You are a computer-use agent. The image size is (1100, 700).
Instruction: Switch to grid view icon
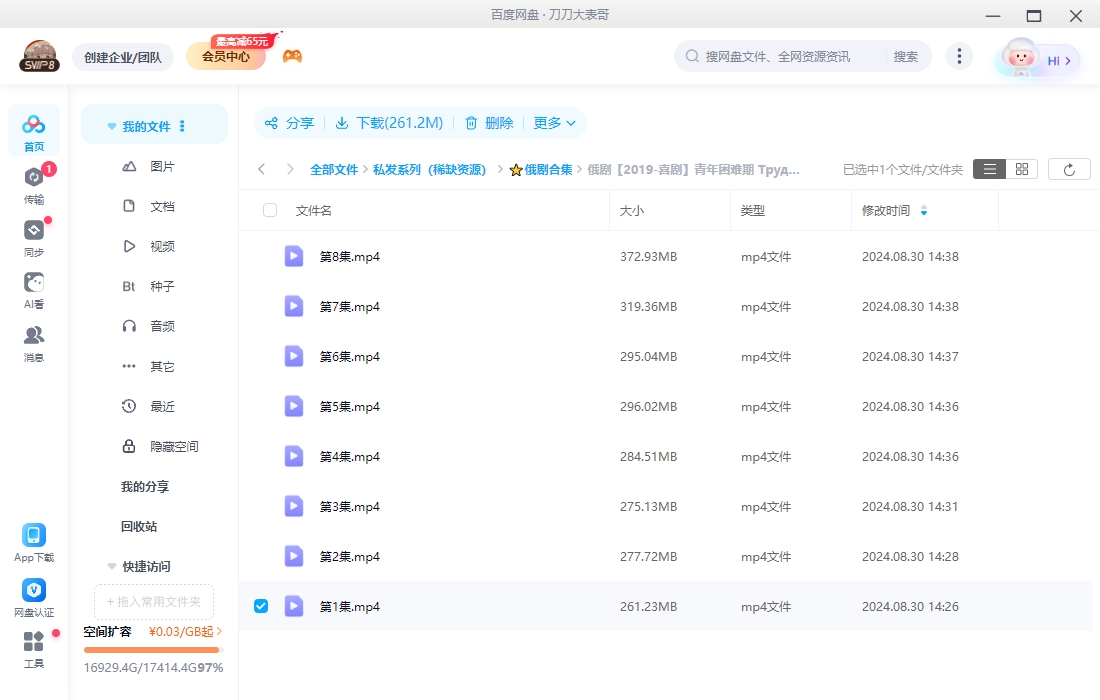1022,169
